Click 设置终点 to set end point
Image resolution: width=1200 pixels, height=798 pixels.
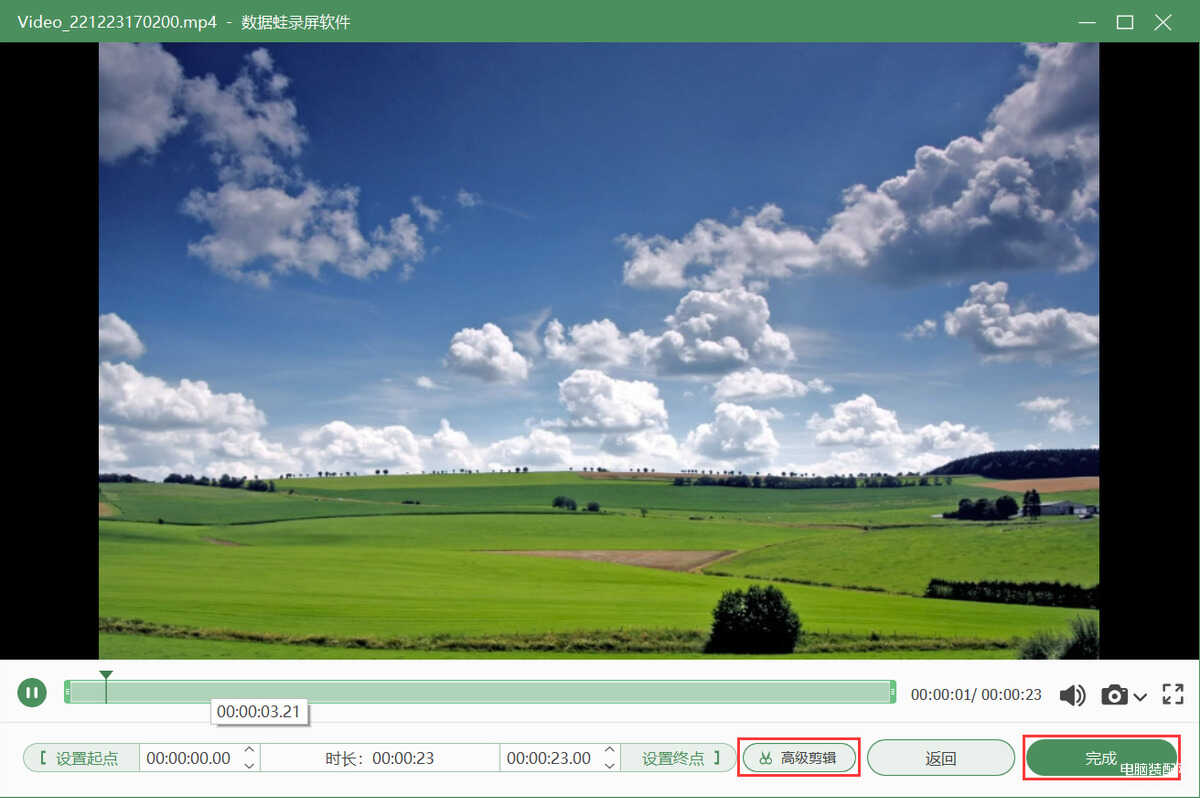click(x=679, y=758)
